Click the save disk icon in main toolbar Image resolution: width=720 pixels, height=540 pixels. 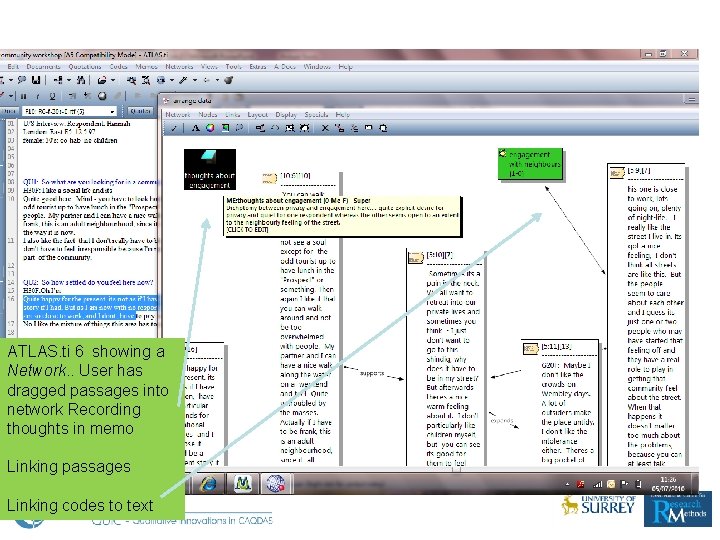36,80
